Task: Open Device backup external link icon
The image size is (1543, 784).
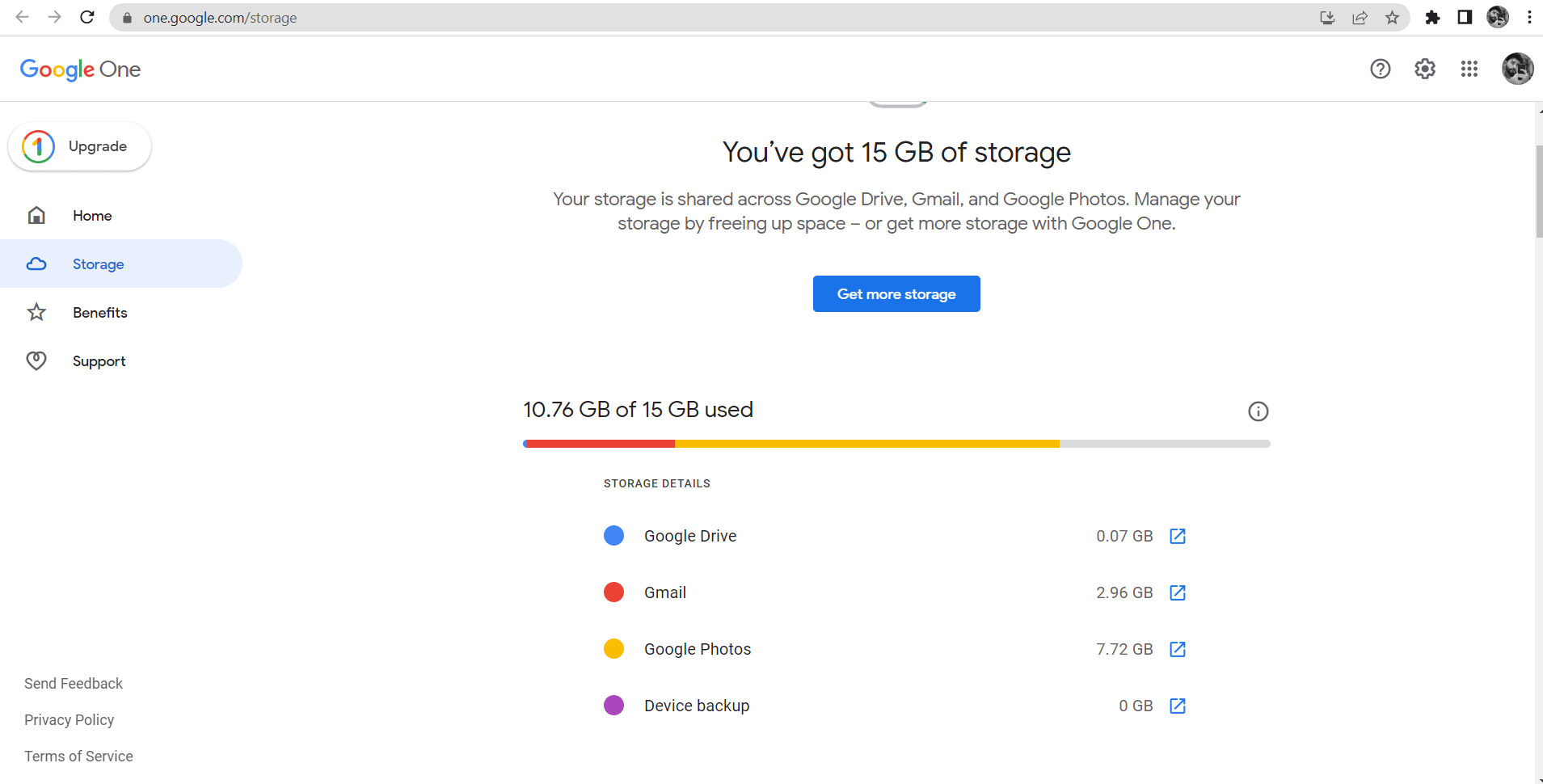Action: pyautogui.click(x=1178, y=706)
